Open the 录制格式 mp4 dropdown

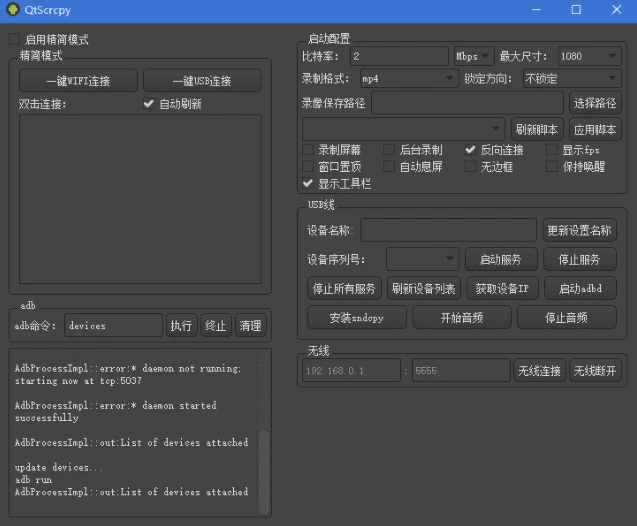407,78
